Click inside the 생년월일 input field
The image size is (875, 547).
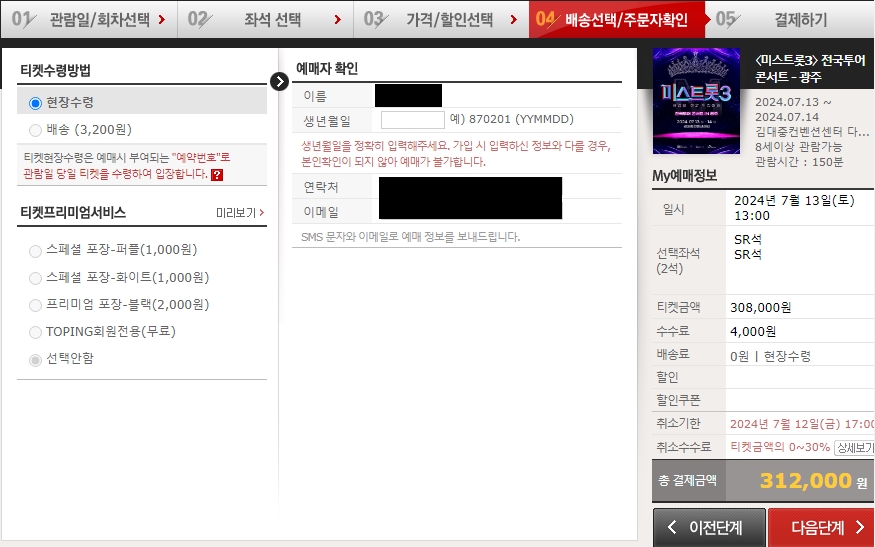pyautogui.click(x=412, y=119)
